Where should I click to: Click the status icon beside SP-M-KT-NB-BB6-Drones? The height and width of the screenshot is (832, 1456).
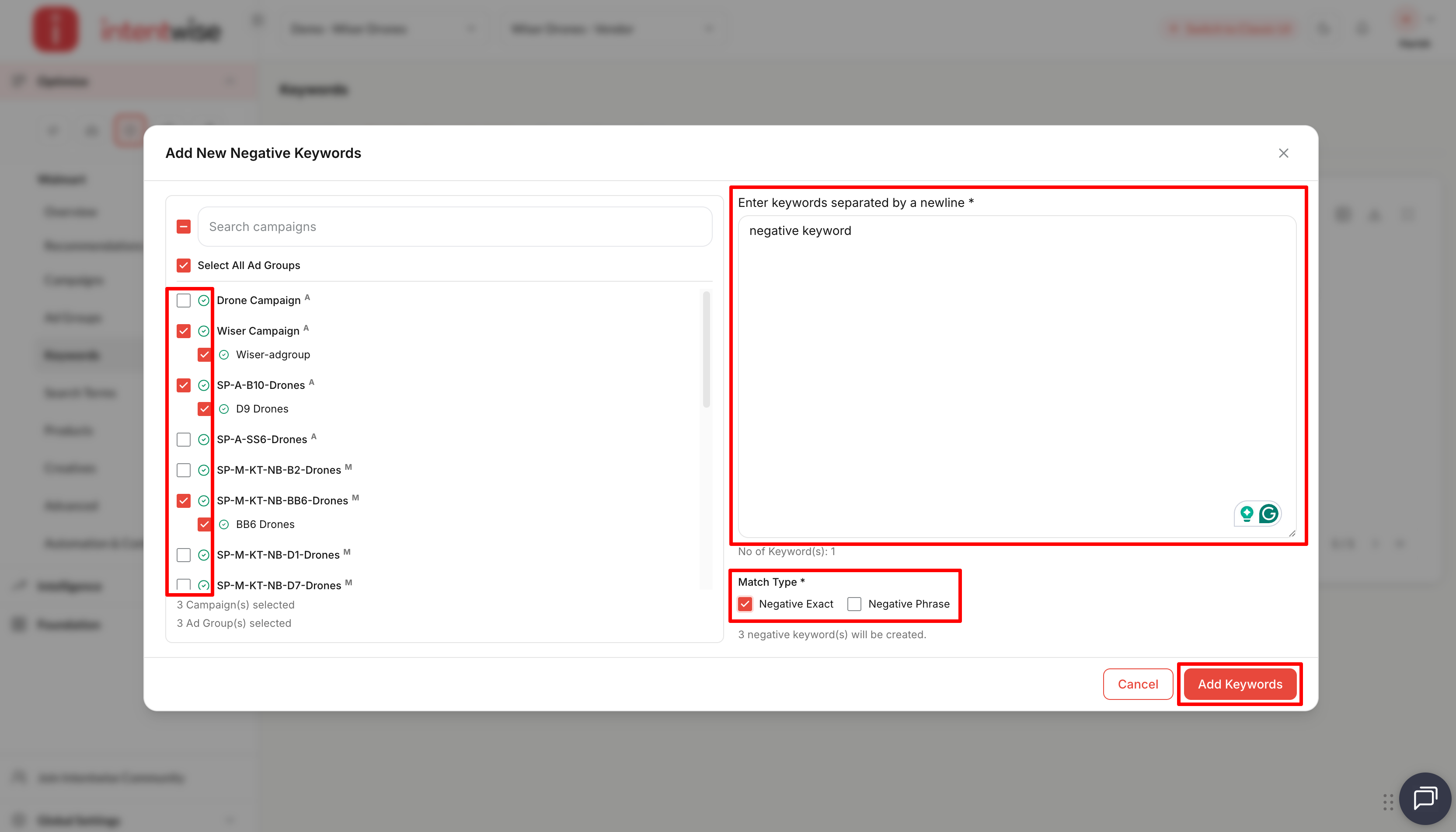203,501
